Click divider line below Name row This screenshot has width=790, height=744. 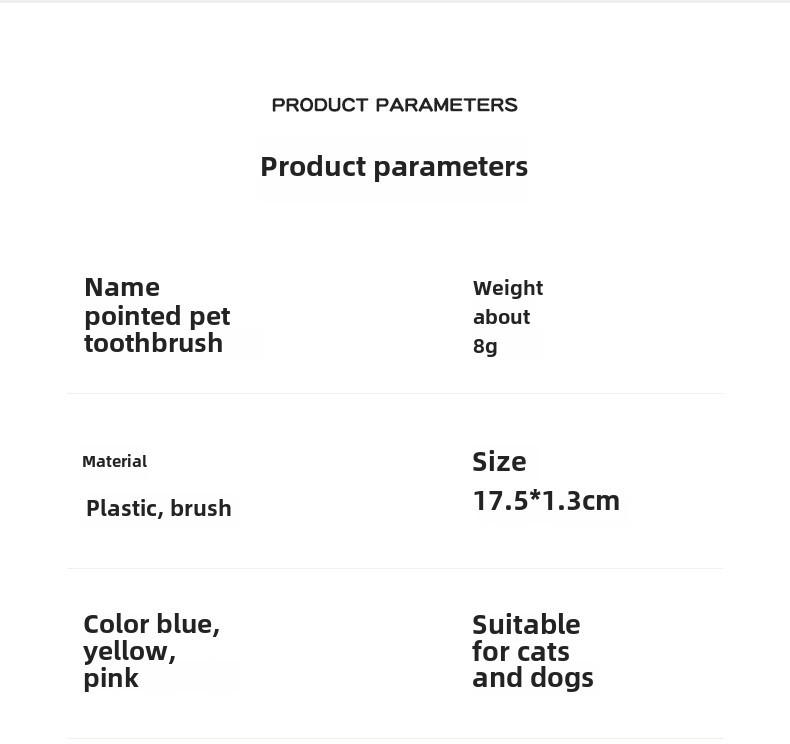(x=396, y=393)
